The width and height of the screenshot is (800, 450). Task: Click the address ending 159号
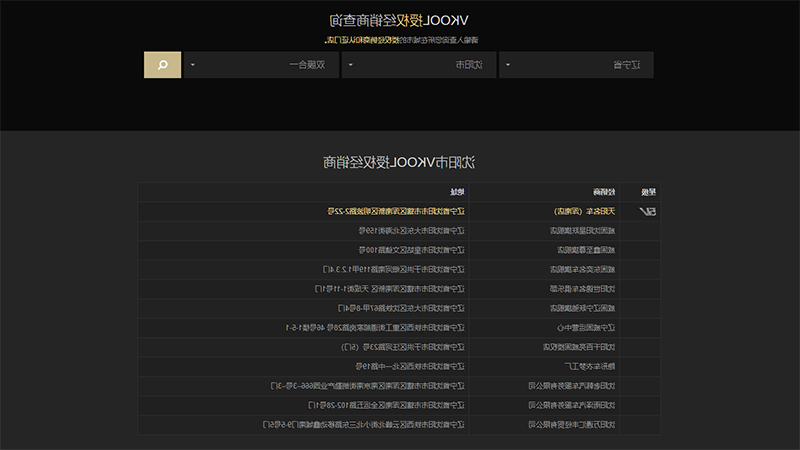412,231
